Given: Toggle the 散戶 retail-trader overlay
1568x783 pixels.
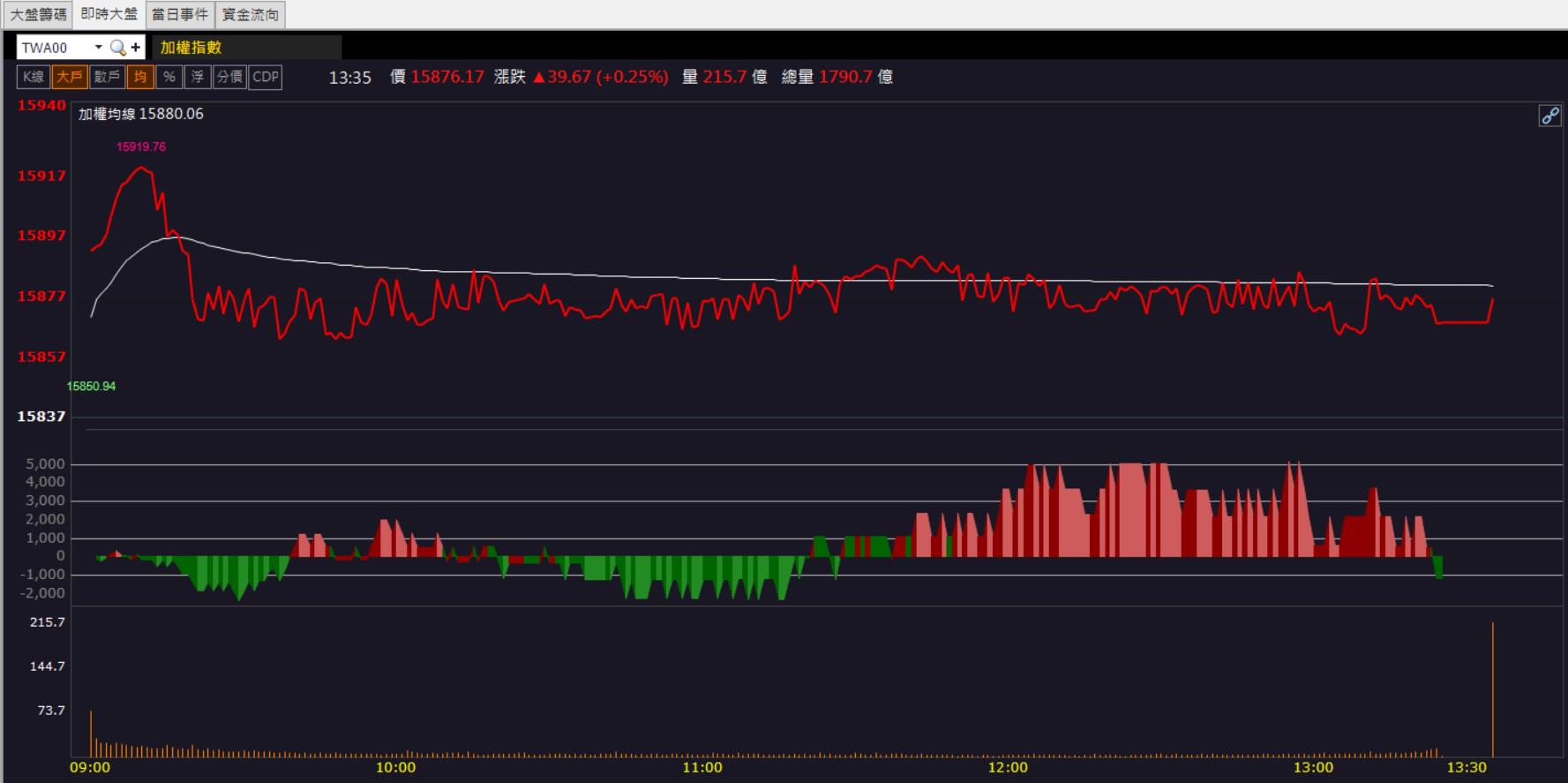Looking at the screenshot, I should [x=107, y=77].
